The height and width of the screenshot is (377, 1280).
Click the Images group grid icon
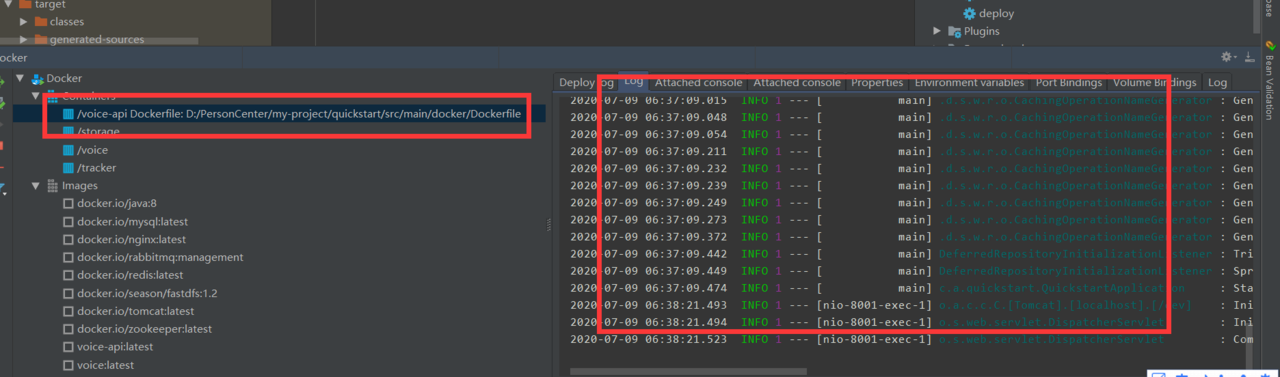50,186
